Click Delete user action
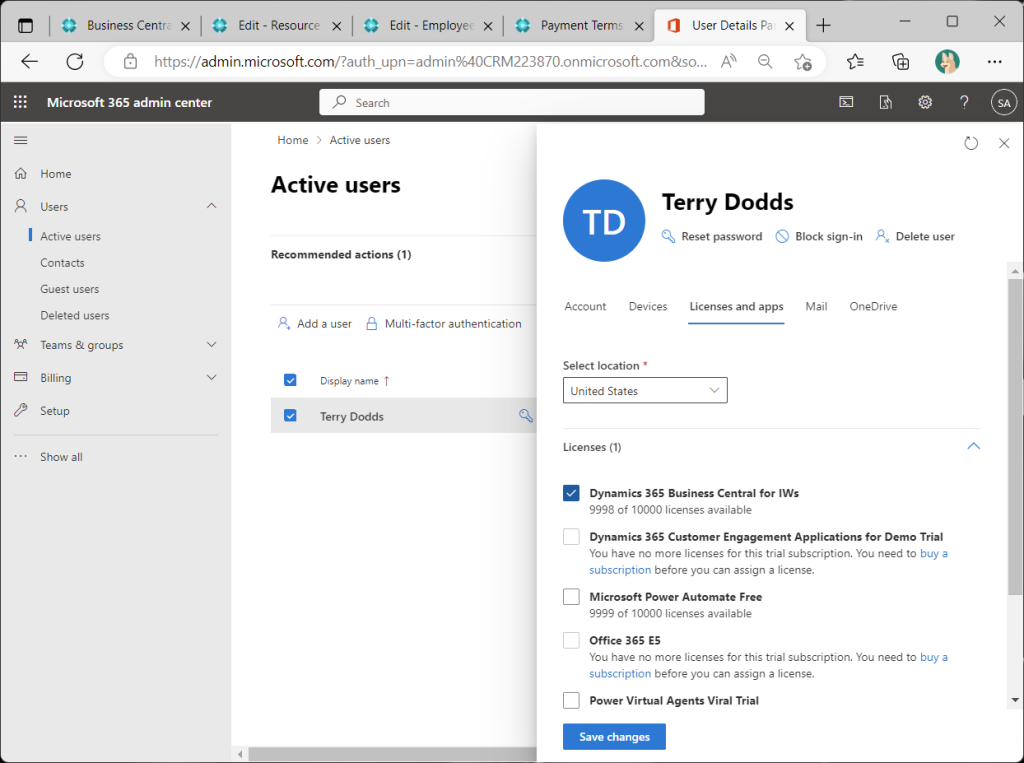1024x763 pixels. click(915, 236)
